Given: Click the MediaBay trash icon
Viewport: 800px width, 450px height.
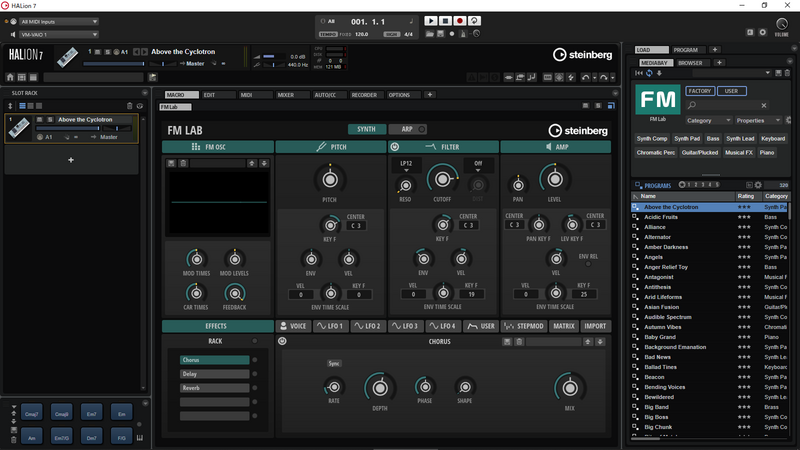Looking at the screenshot, I should pos(787,73).
